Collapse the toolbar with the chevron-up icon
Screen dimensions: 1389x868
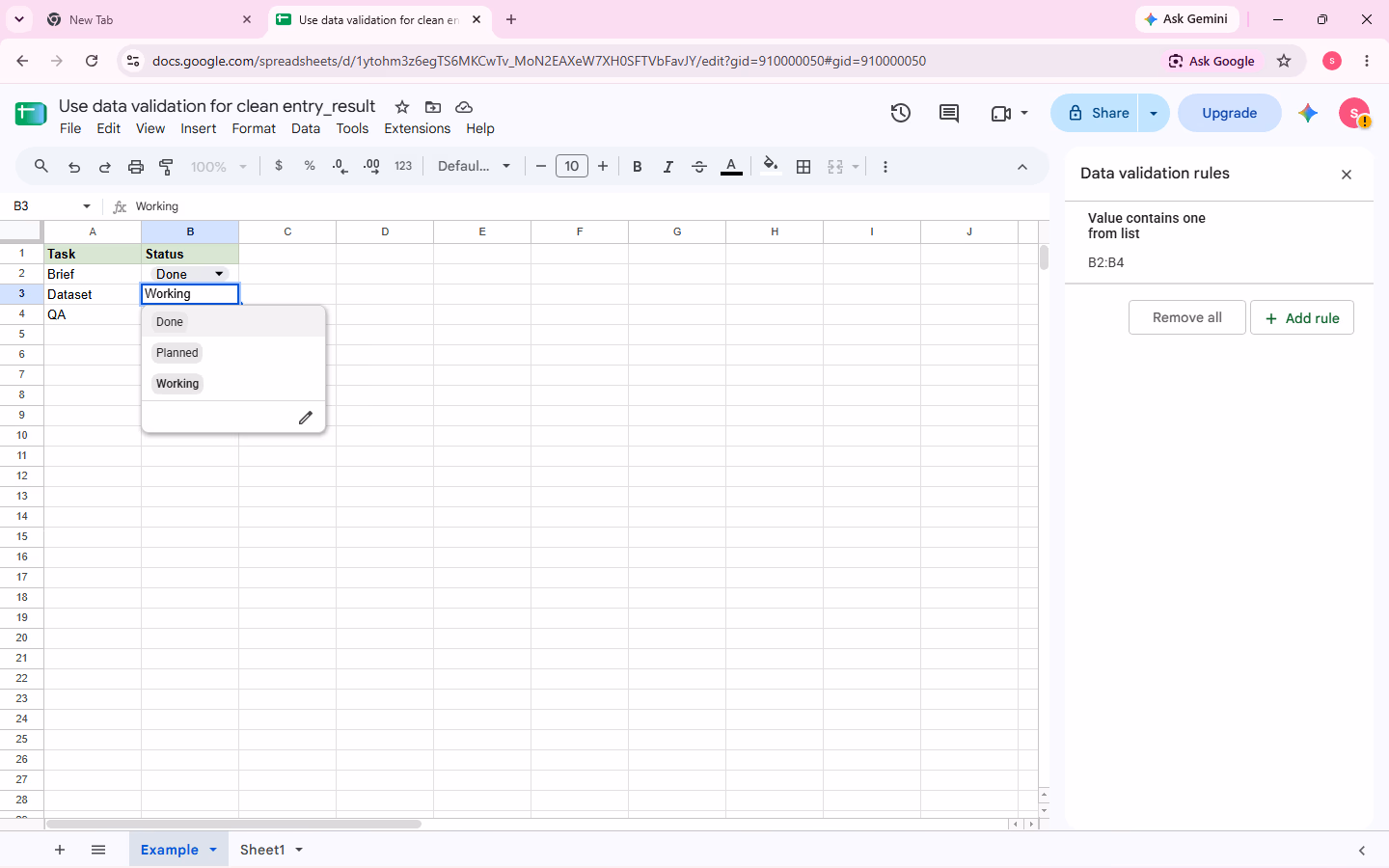(x=1022, y=167)
